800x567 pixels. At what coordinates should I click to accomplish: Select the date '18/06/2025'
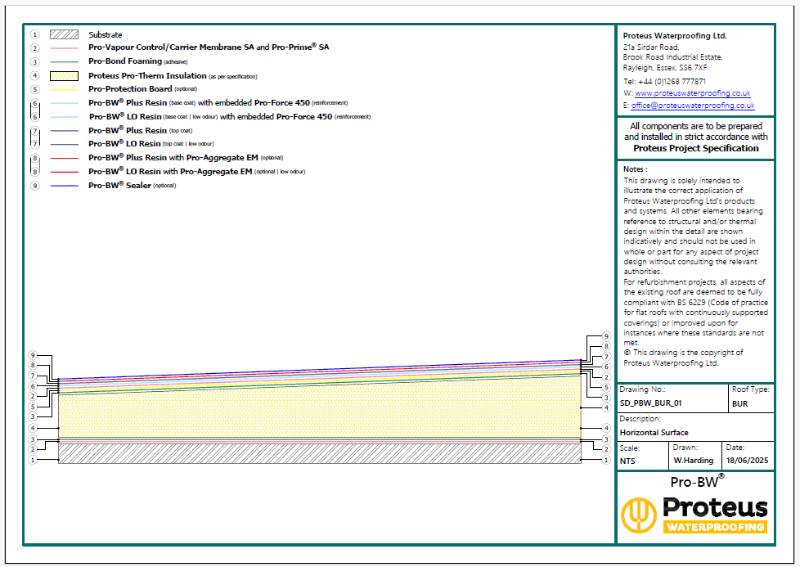tap(747, 460)
